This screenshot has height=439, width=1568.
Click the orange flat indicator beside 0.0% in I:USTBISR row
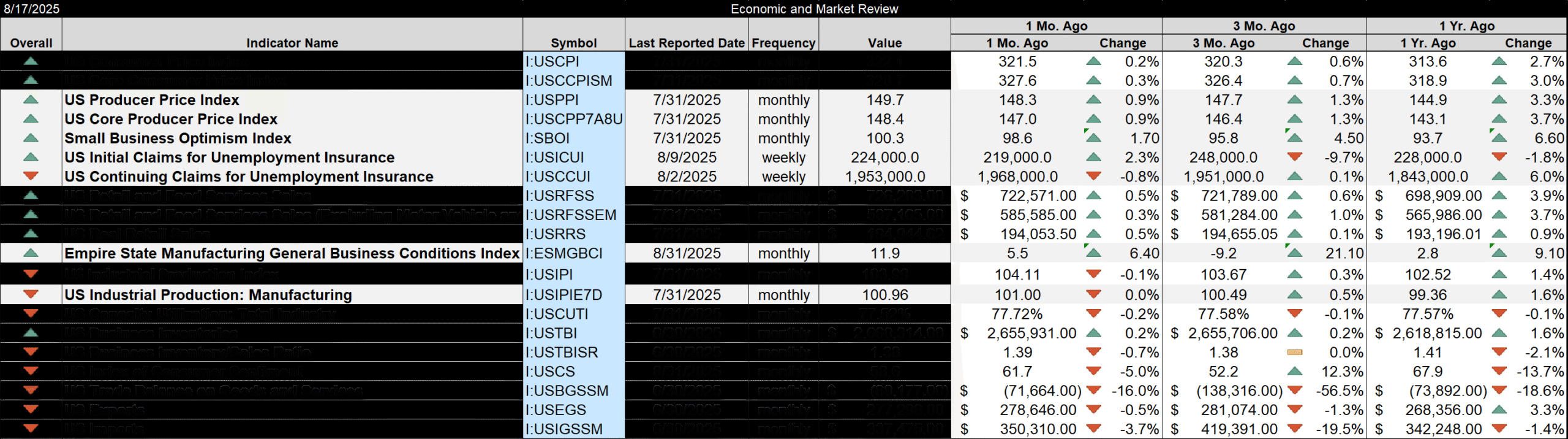[x=1294, y=353]
